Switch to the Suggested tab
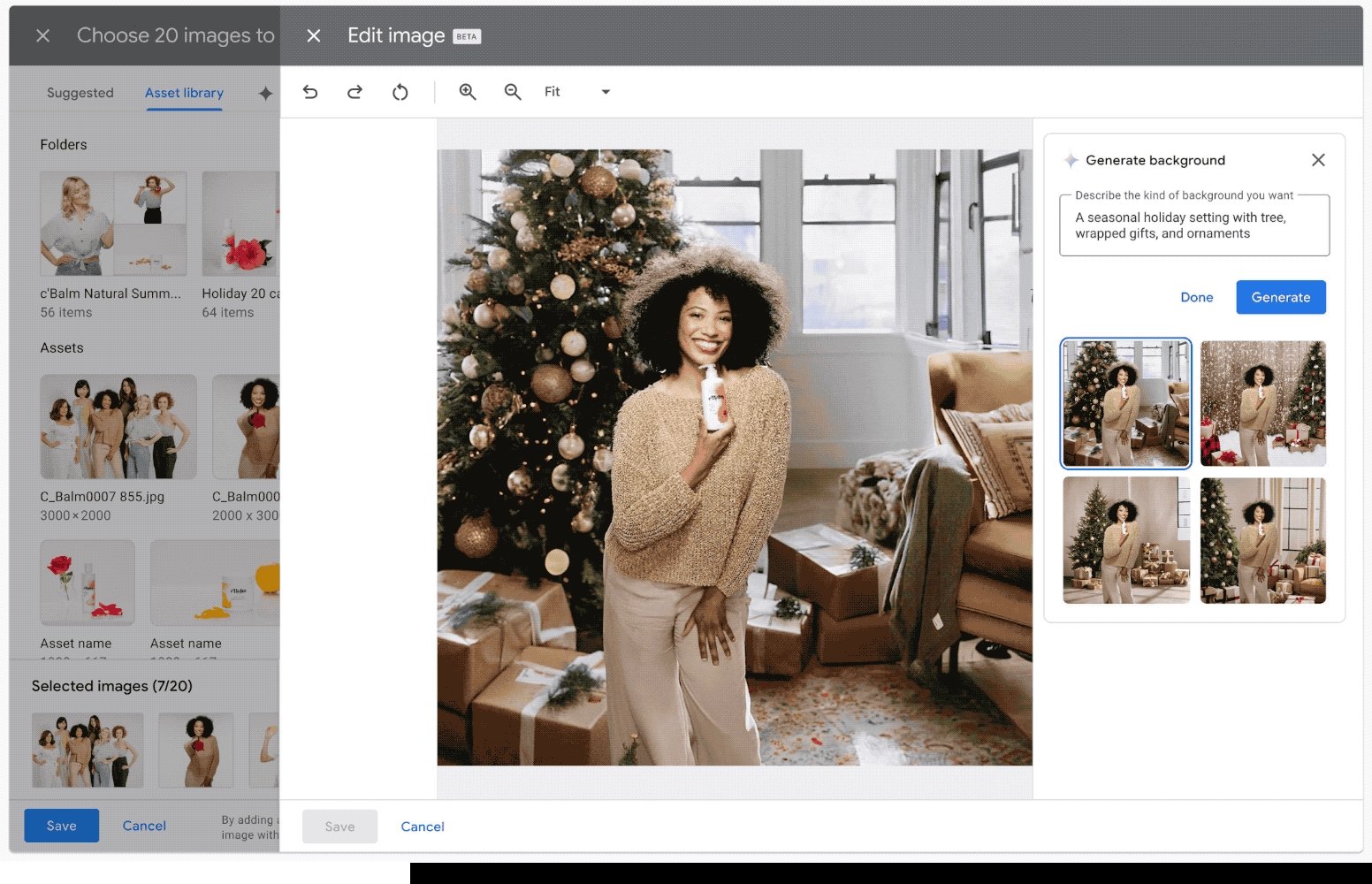The width and height of the screenshot is (1372, 884). pyautogui.click(x=80, y=93)
